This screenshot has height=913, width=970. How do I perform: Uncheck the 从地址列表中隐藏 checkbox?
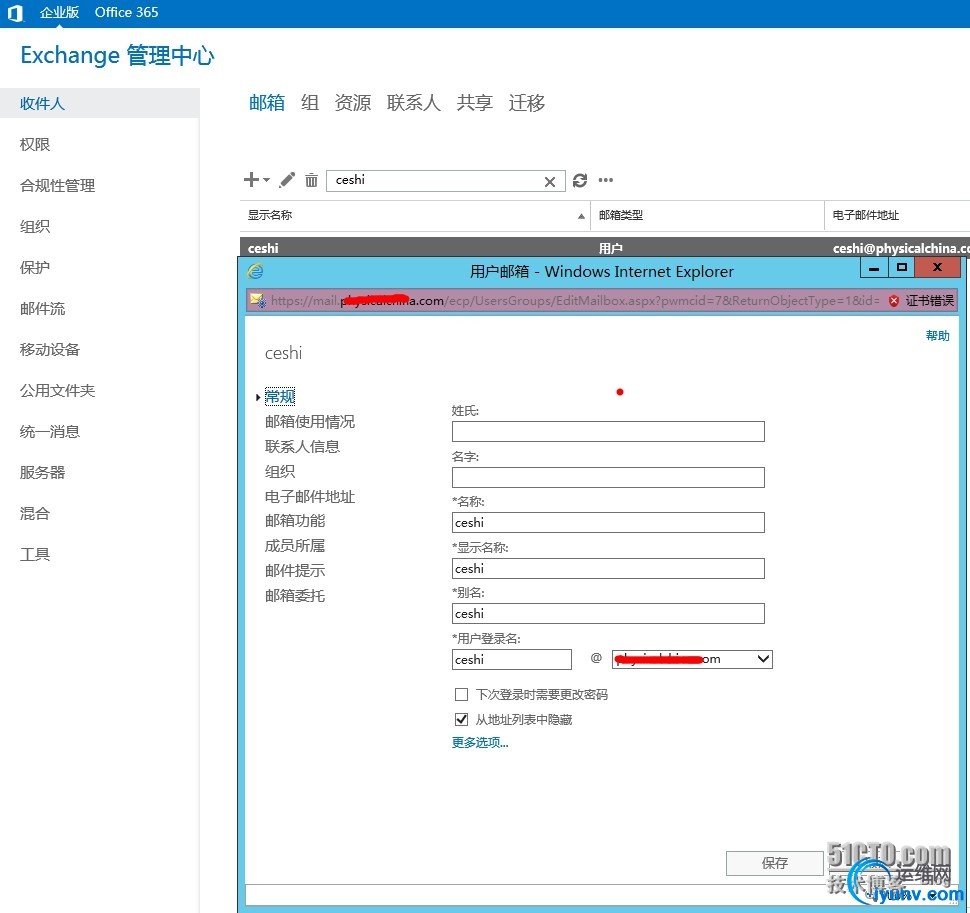pyautogui.click(x=461, y=719)
